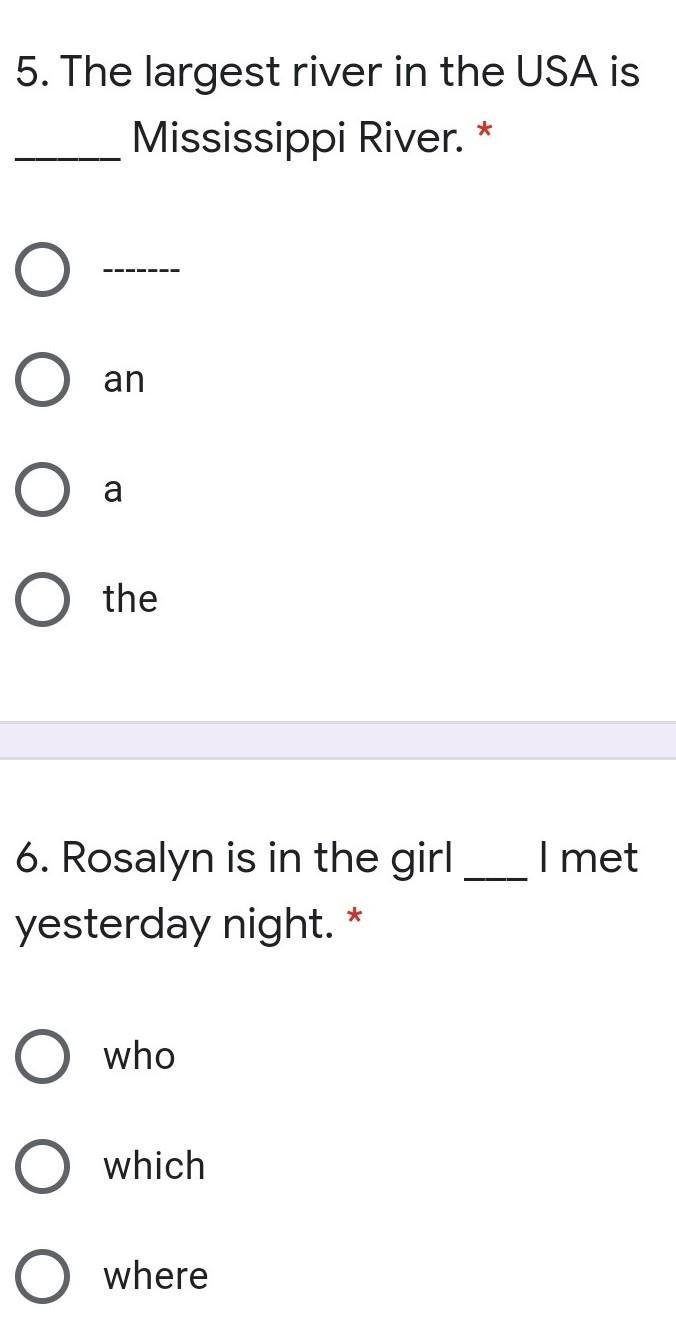This screenshot has height=1325, width=676.
Task: Click the 'the' answer label text
Action: pos(130,599)
